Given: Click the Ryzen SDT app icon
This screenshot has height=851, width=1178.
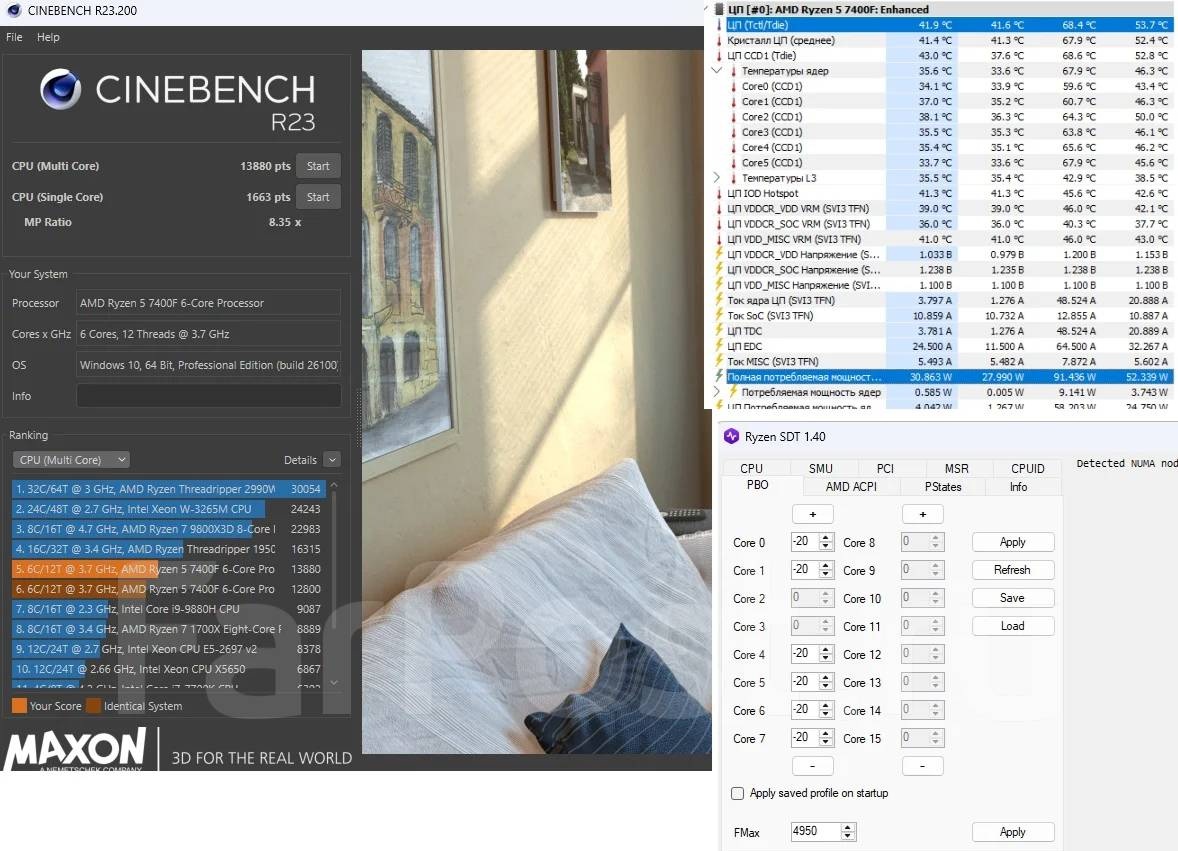Looking at the screenshot, I should [x=731, y=436].
